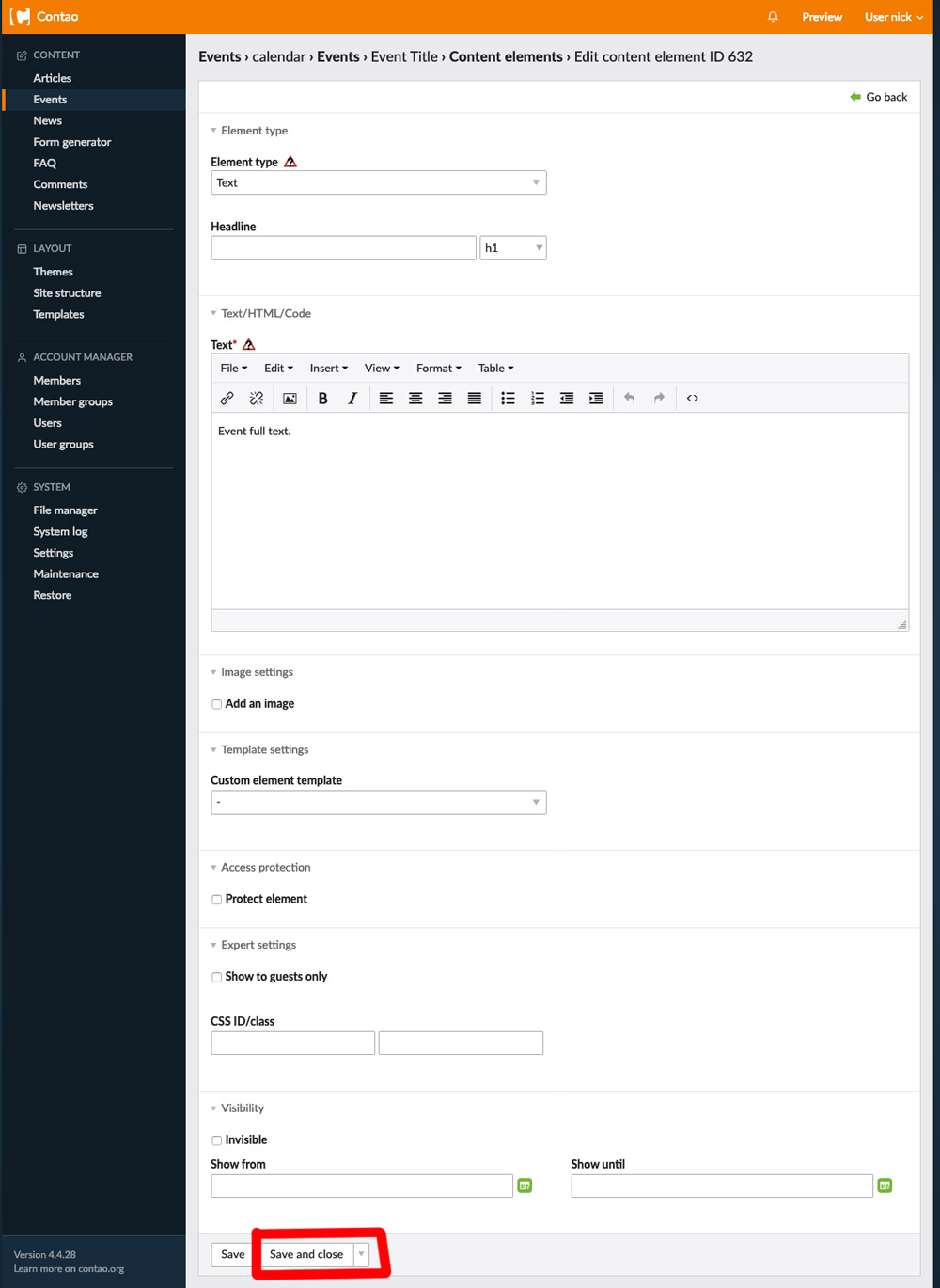This screenshot has width=940, height=1288.
Task: Click the insert link icon in editor
Action: pos(227,399)
